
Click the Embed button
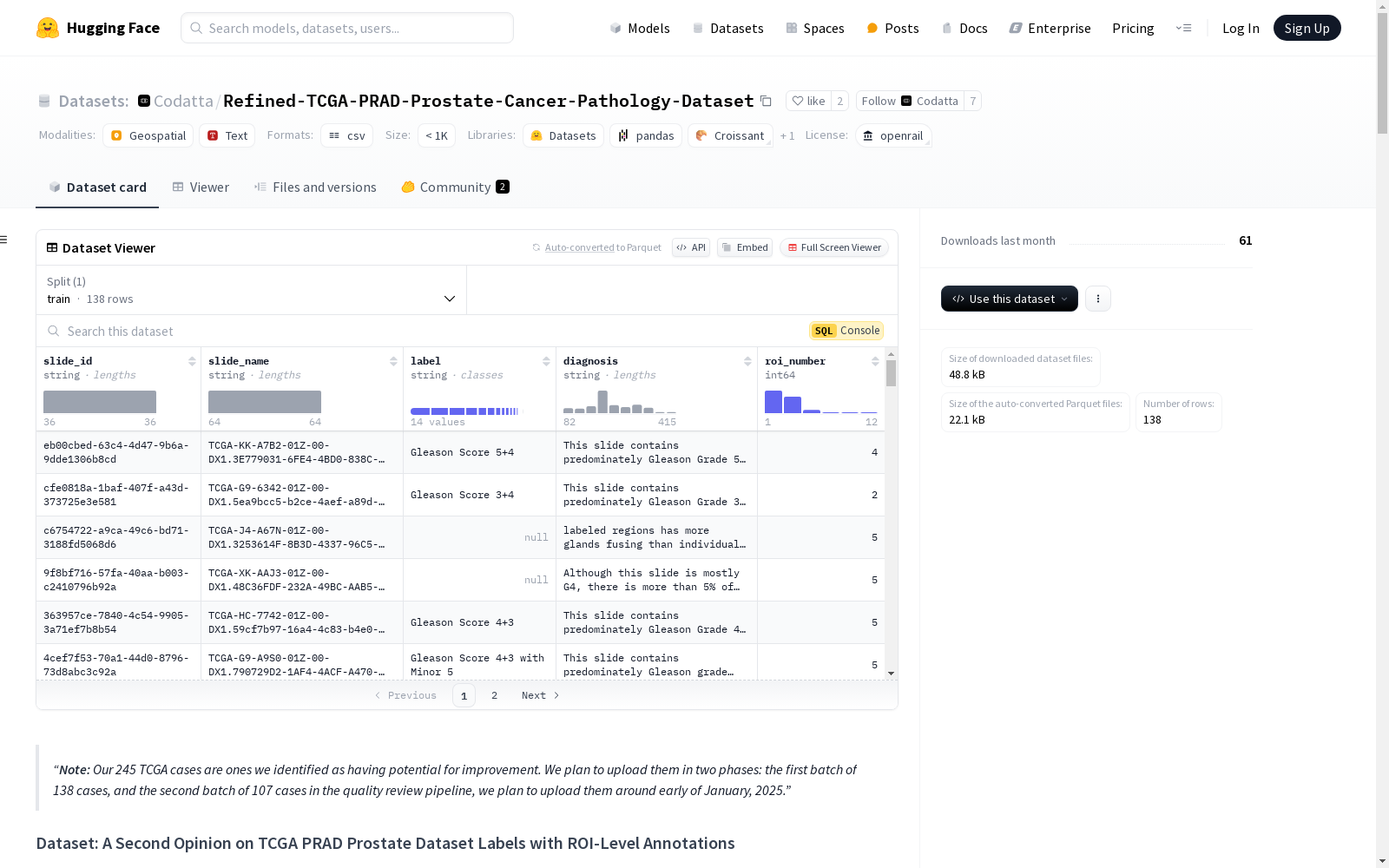[x=745, y=247]
